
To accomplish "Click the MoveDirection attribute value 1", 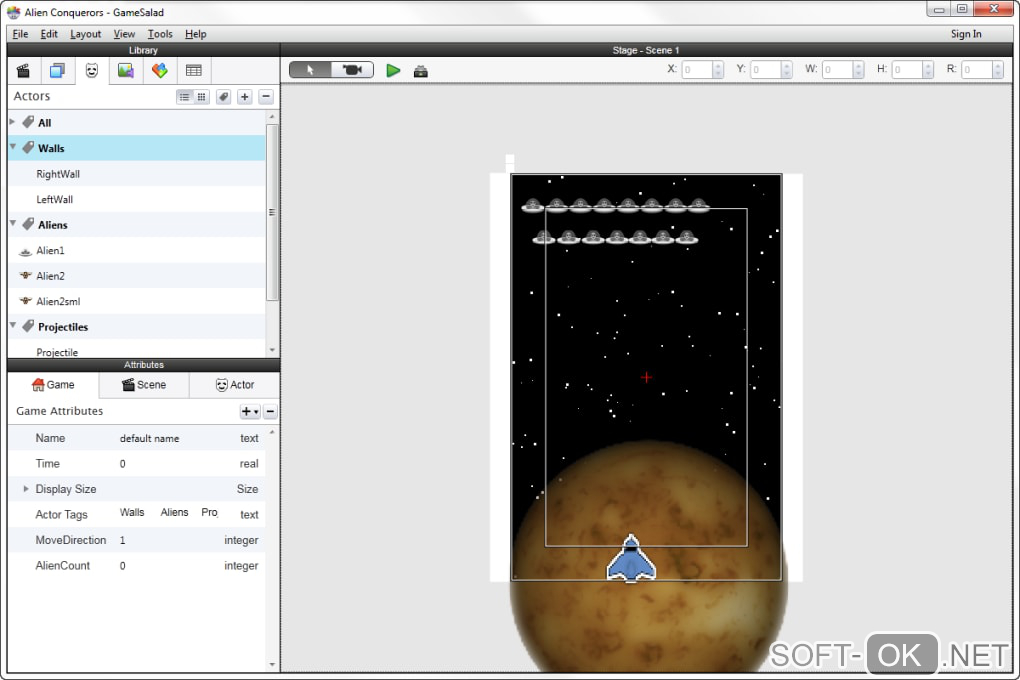I will click(x=122, y=540).
